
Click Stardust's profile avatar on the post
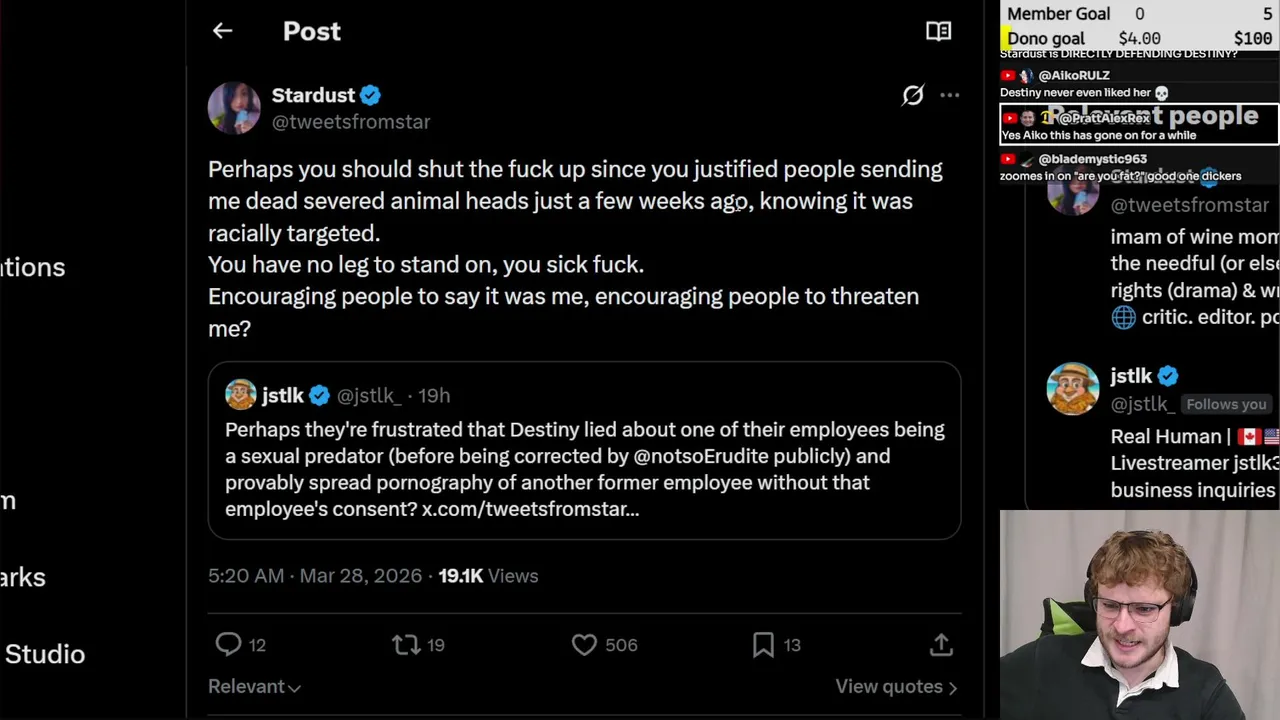234,107
